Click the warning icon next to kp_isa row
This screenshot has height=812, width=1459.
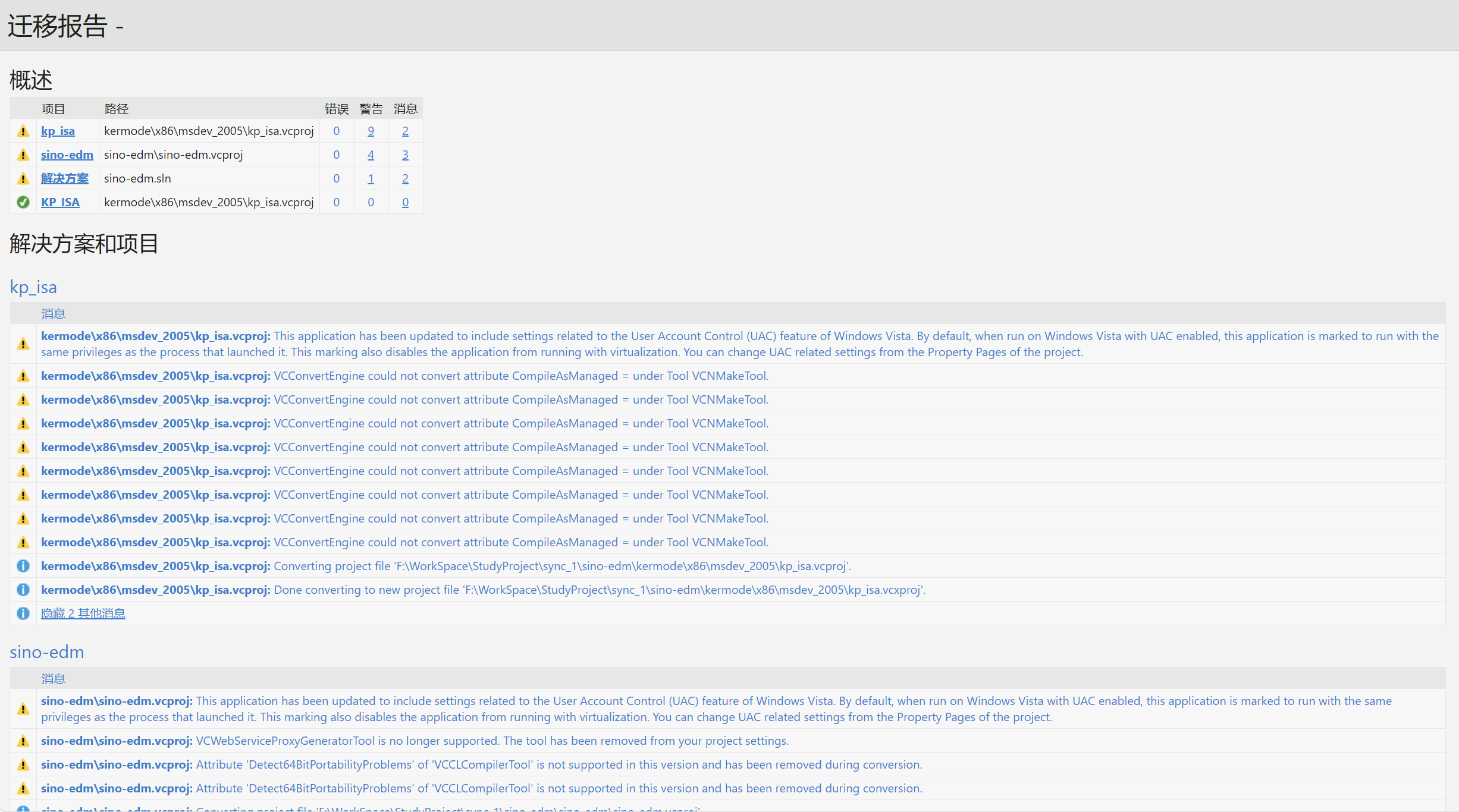click(x=23, y=131)
